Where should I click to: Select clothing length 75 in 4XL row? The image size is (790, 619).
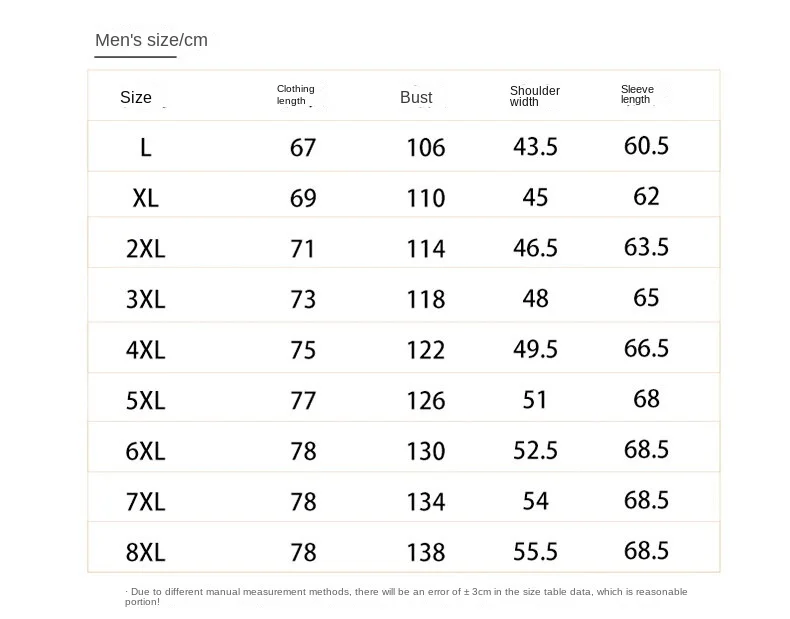click(x=303, y=350)
